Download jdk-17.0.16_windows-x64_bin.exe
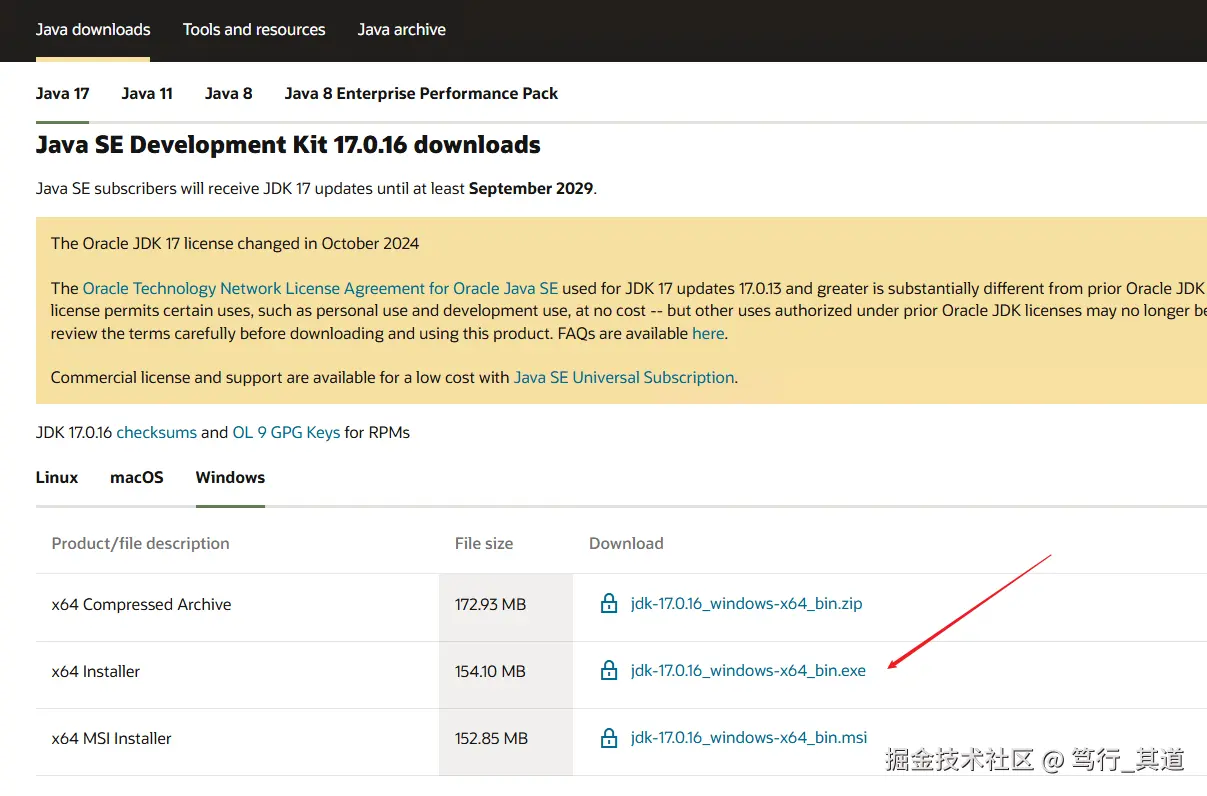The height and width of the screenshot is (796, 1207). point(748,671)
